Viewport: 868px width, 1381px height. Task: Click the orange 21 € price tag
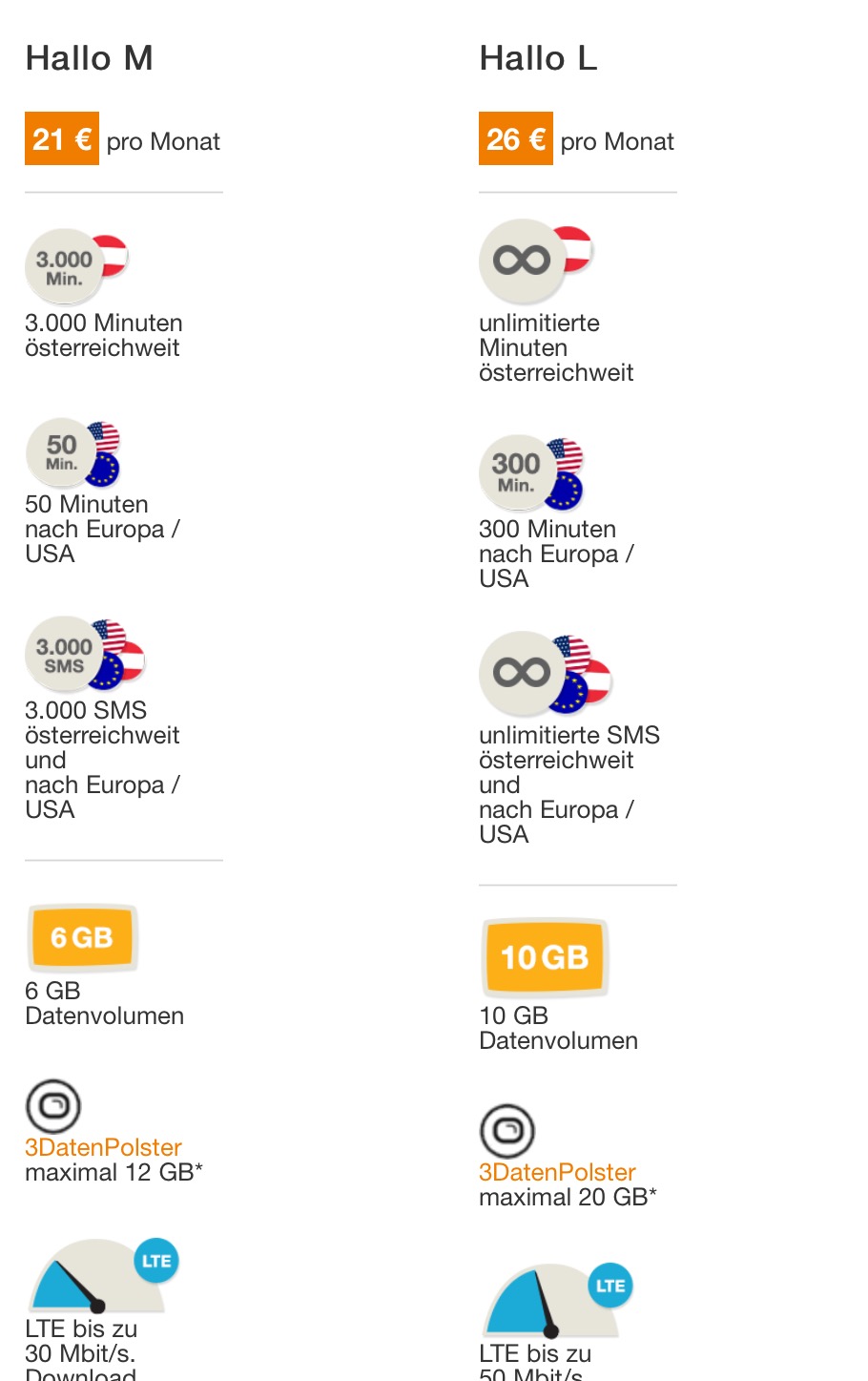pos(62,138)
